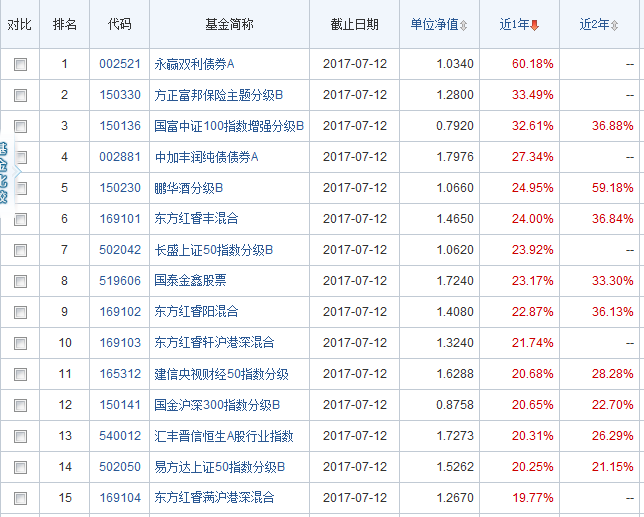This screenshot has width=644, height=517.
Task: Enable compare for 易方达上证50指数分级B
Action: tap(21, 468)
